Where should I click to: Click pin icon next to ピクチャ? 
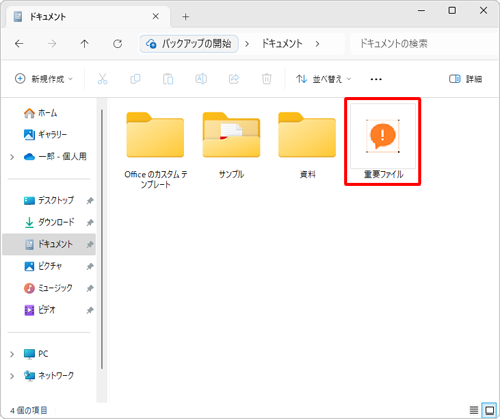click(x=90, y=266)
